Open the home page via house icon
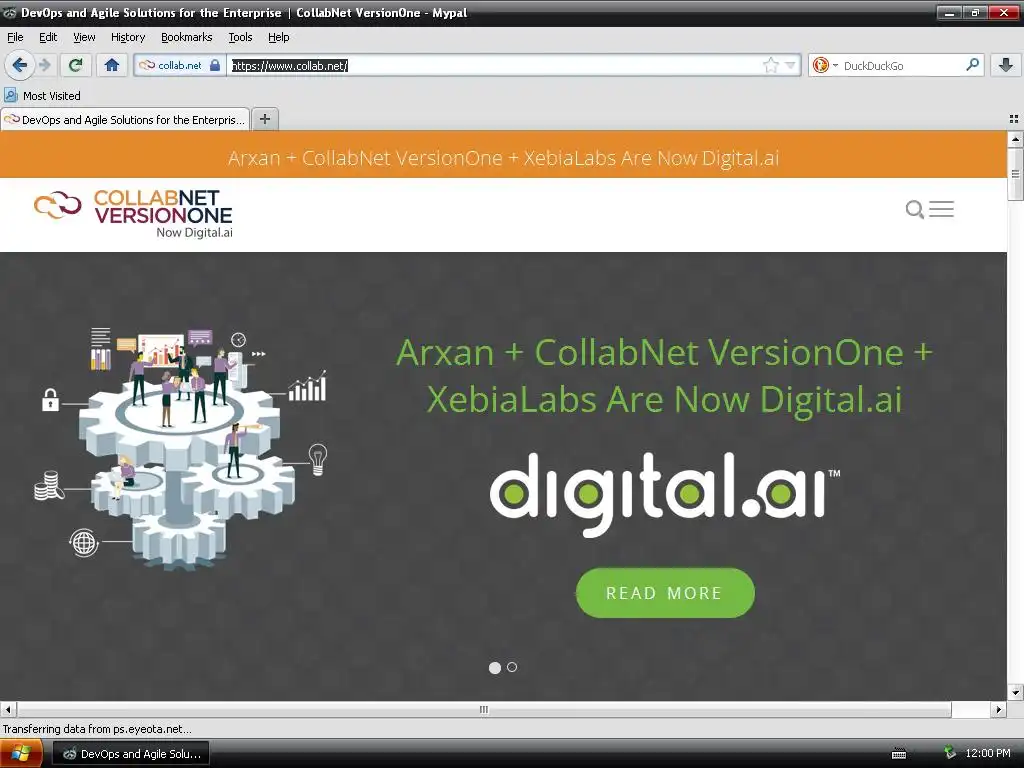The width and height of the screenshot is (1024, 768). coord(112,65)
